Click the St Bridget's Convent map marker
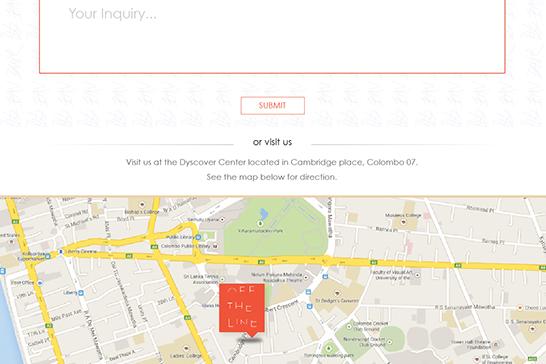The image size is (546, 364). coord(337,293)
